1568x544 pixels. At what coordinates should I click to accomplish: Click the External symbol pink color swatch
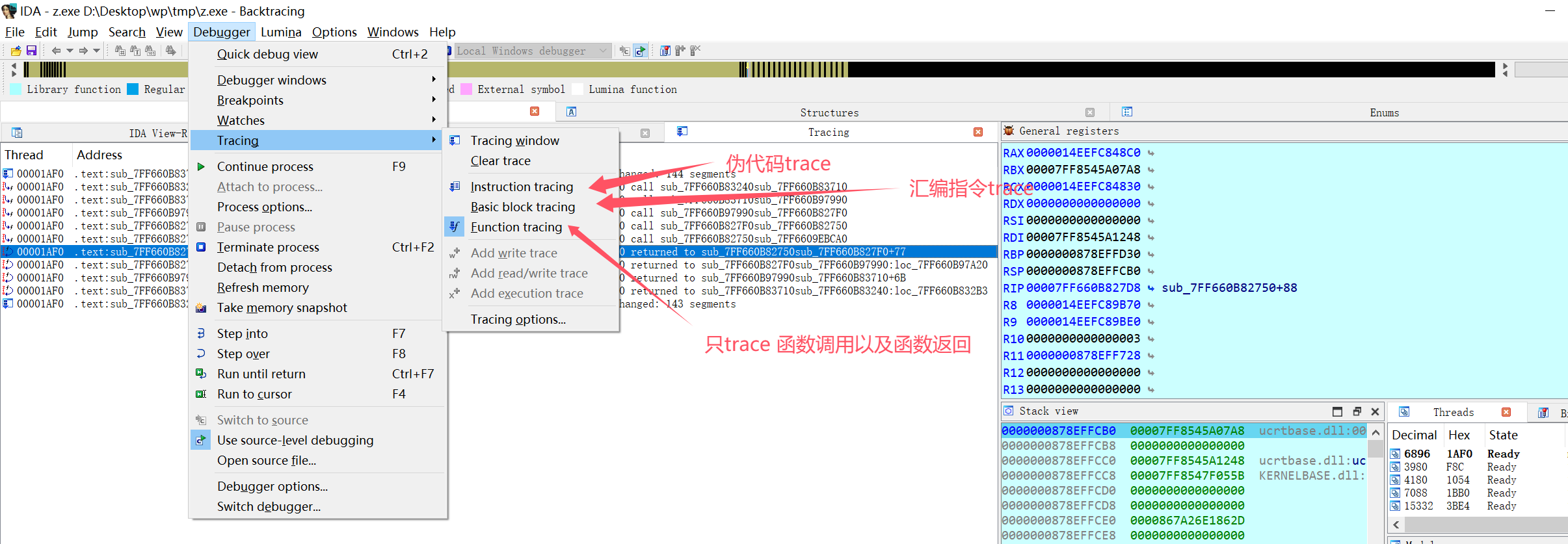pos(466,89)
